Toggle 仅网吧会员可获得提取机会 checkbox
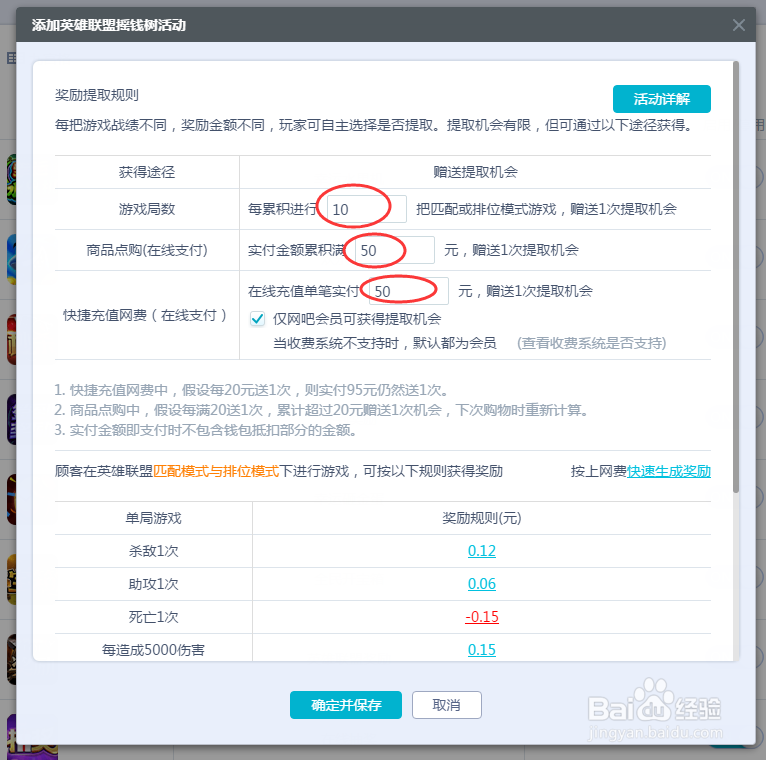 click(x=257, y=319)
